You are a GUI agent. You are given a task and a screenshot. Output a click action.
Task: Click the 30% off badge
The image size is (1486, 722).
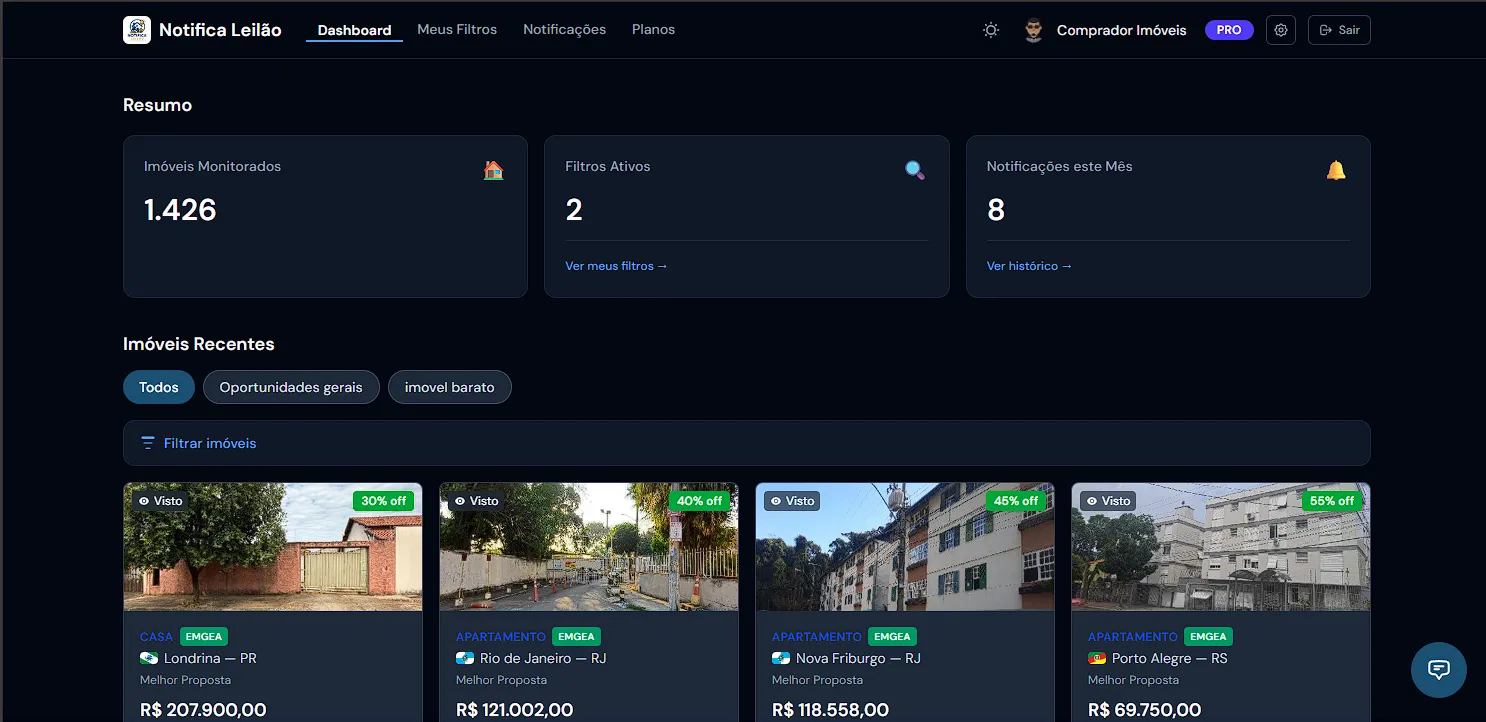(384, 501)
